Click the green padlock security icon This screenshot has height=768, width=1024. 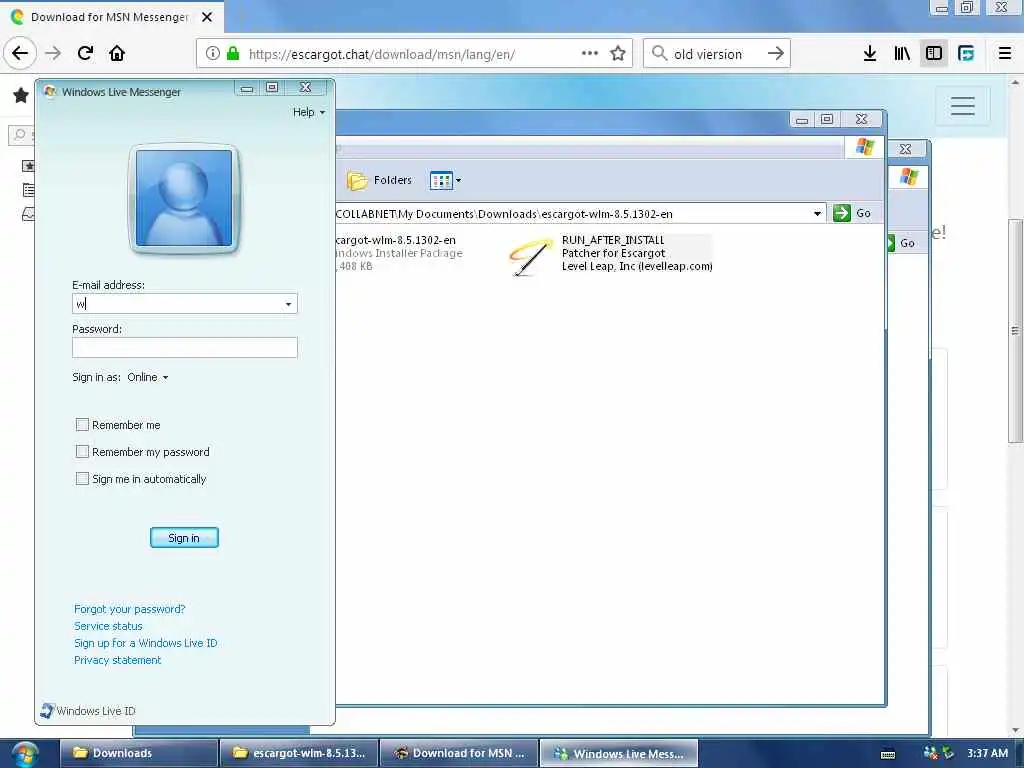pos(232,54)
